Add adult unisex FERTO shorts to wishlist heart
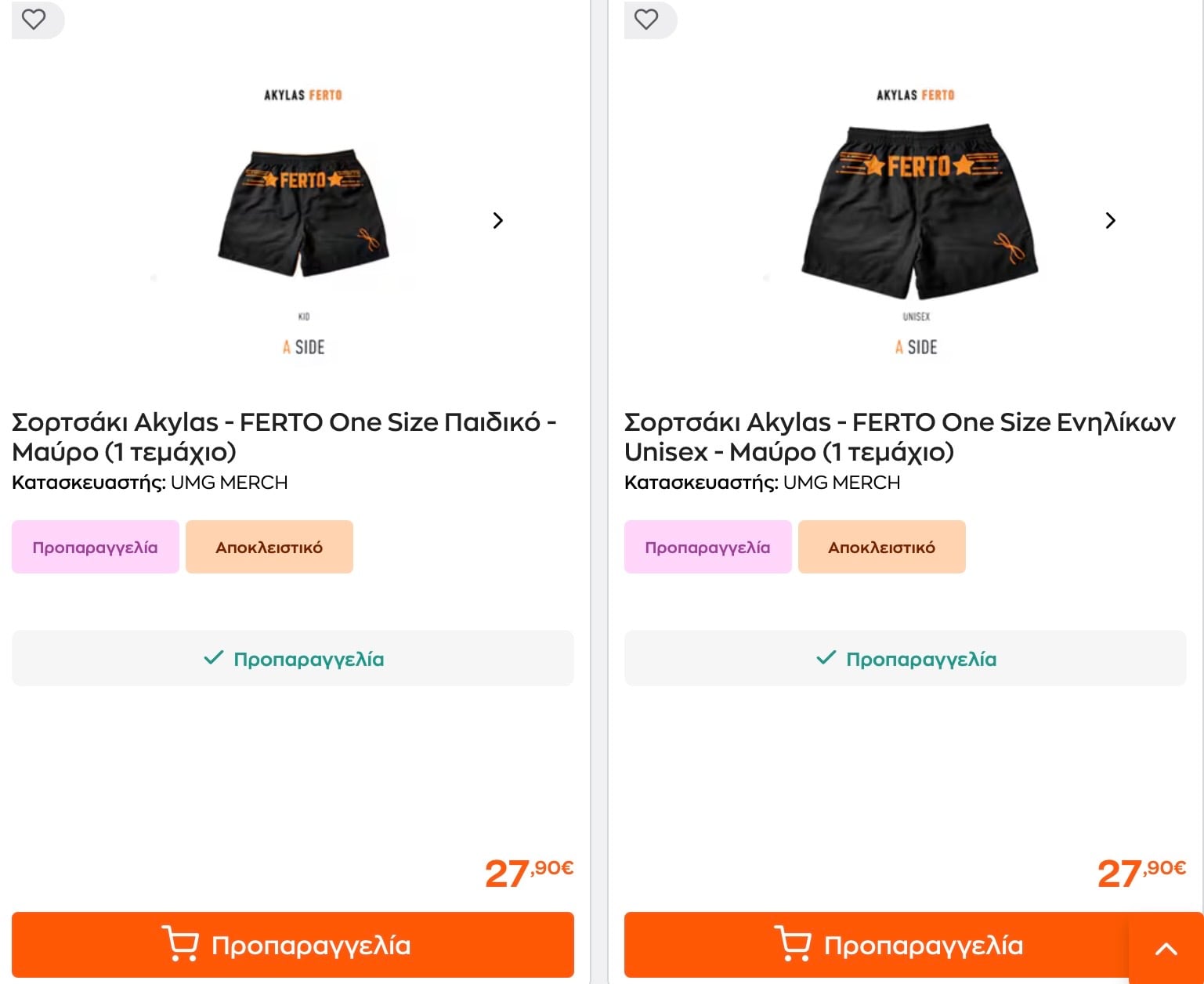The width and height of the screenshot is (1204, 984). pyautogui.click(x=646, y=19)
